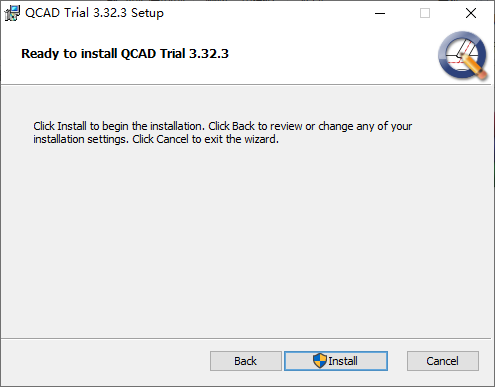The image size is (495, 387).
Task: Click the UAC shield icon on Install
Action: point(320,361)
